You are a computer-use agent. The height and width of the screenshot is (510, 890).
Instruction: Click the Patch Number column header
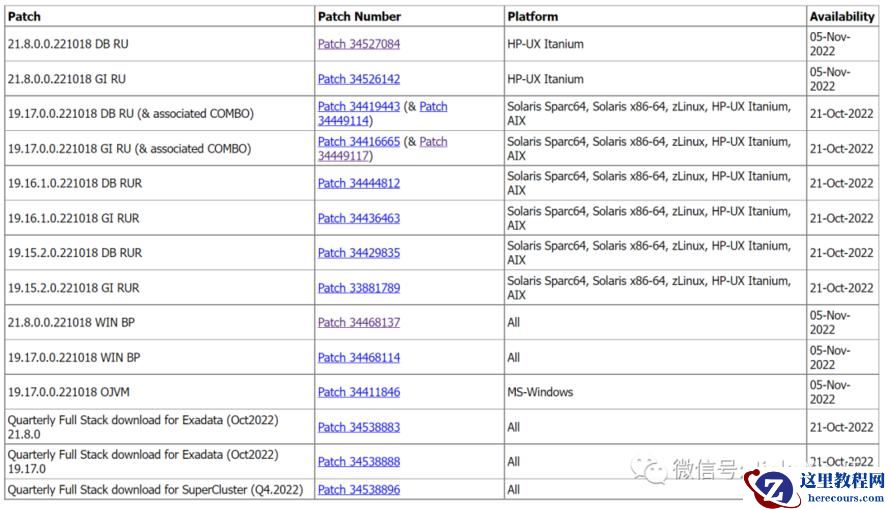tap(409, 16)
